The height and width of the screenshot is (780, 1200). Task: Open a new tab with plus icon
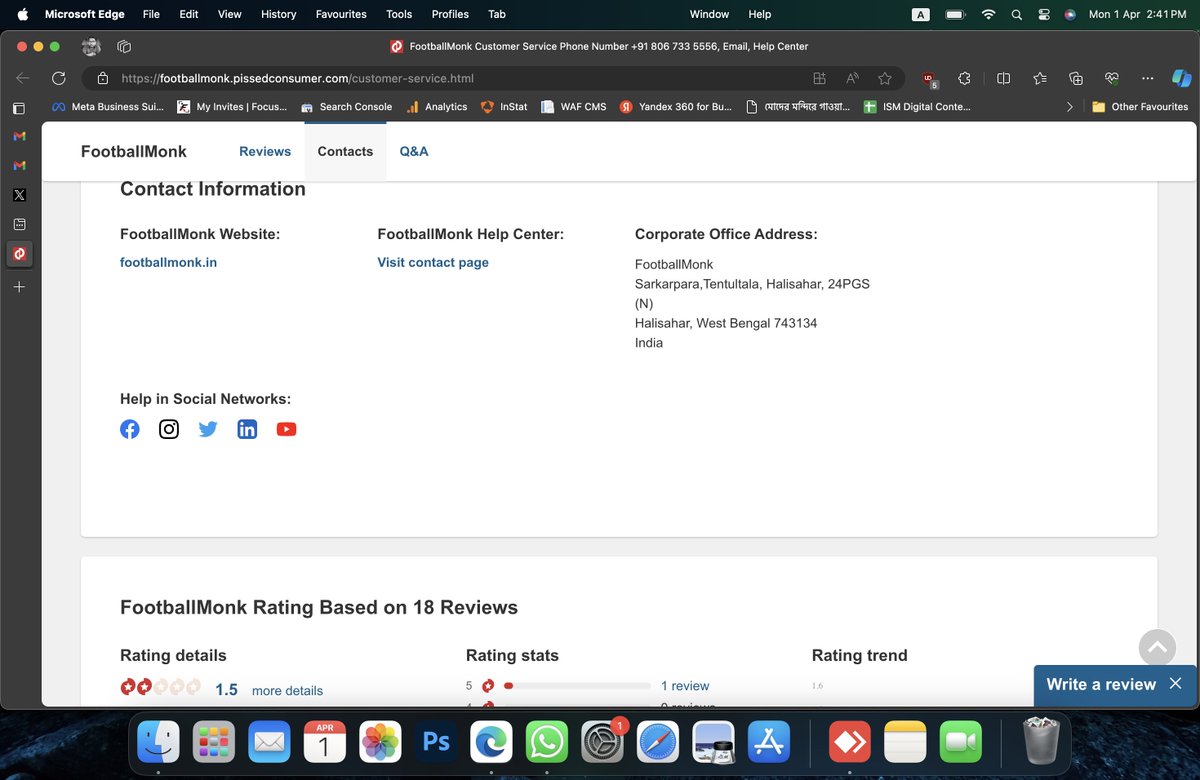[x=19, y=287]
